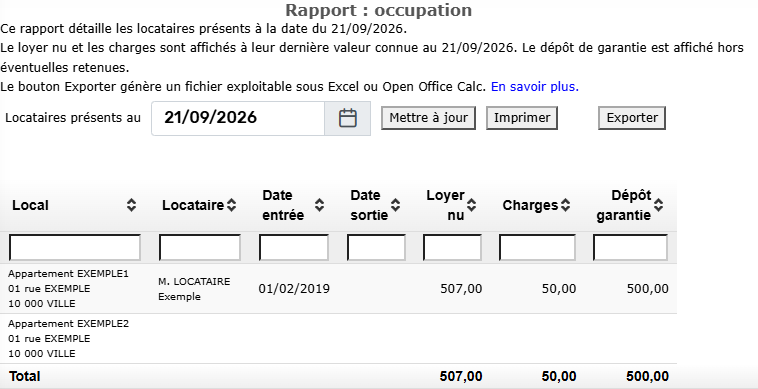Click the Date entrée filter box

point(294,247)
